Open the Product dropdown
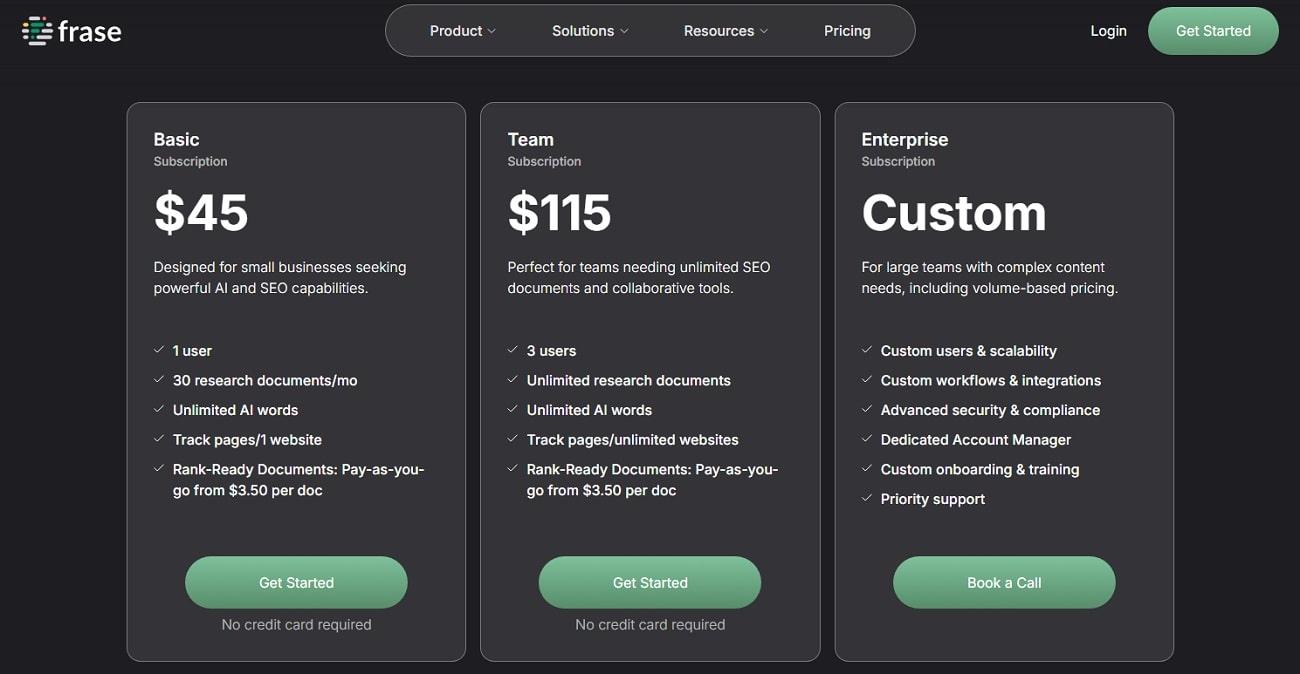Viewport: 1300px width, 674px height. tap(461, 30)
